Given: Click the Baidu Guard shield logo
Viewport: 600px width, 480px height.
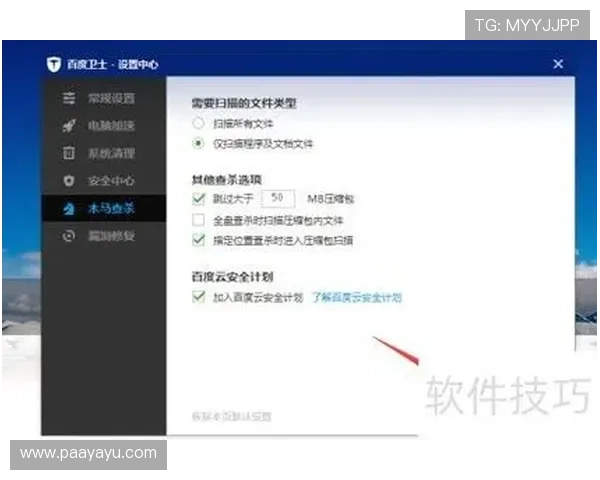Looking at the screenshot, I should (x=54, y=64).
